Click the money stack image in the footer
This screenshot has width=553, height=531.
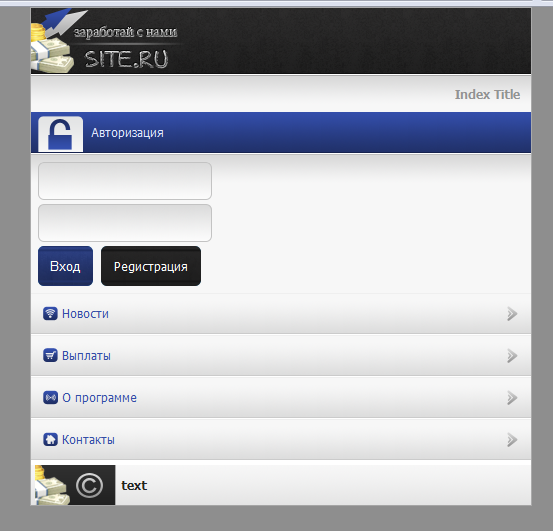coord(52,485)
